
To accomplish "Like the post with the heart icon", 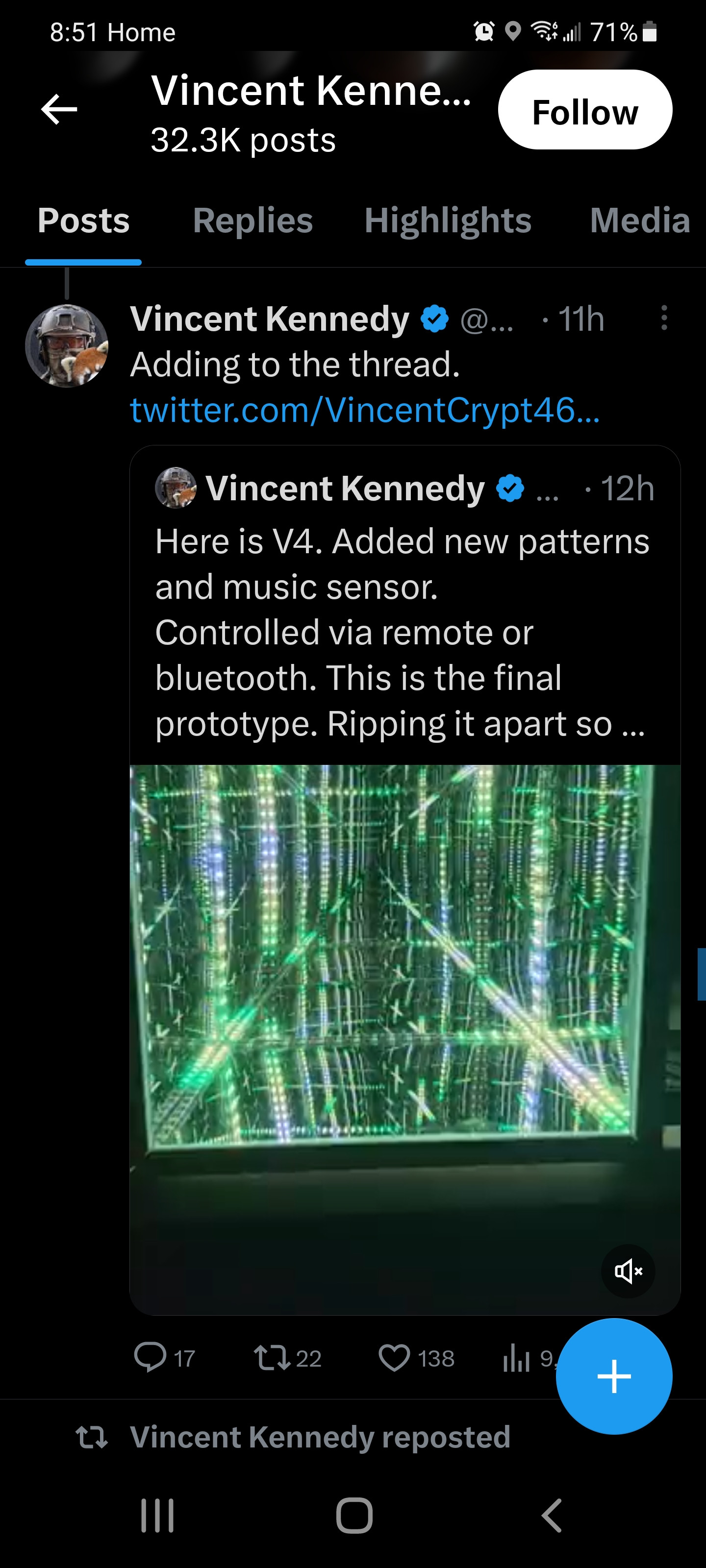I will (395, 1358).
